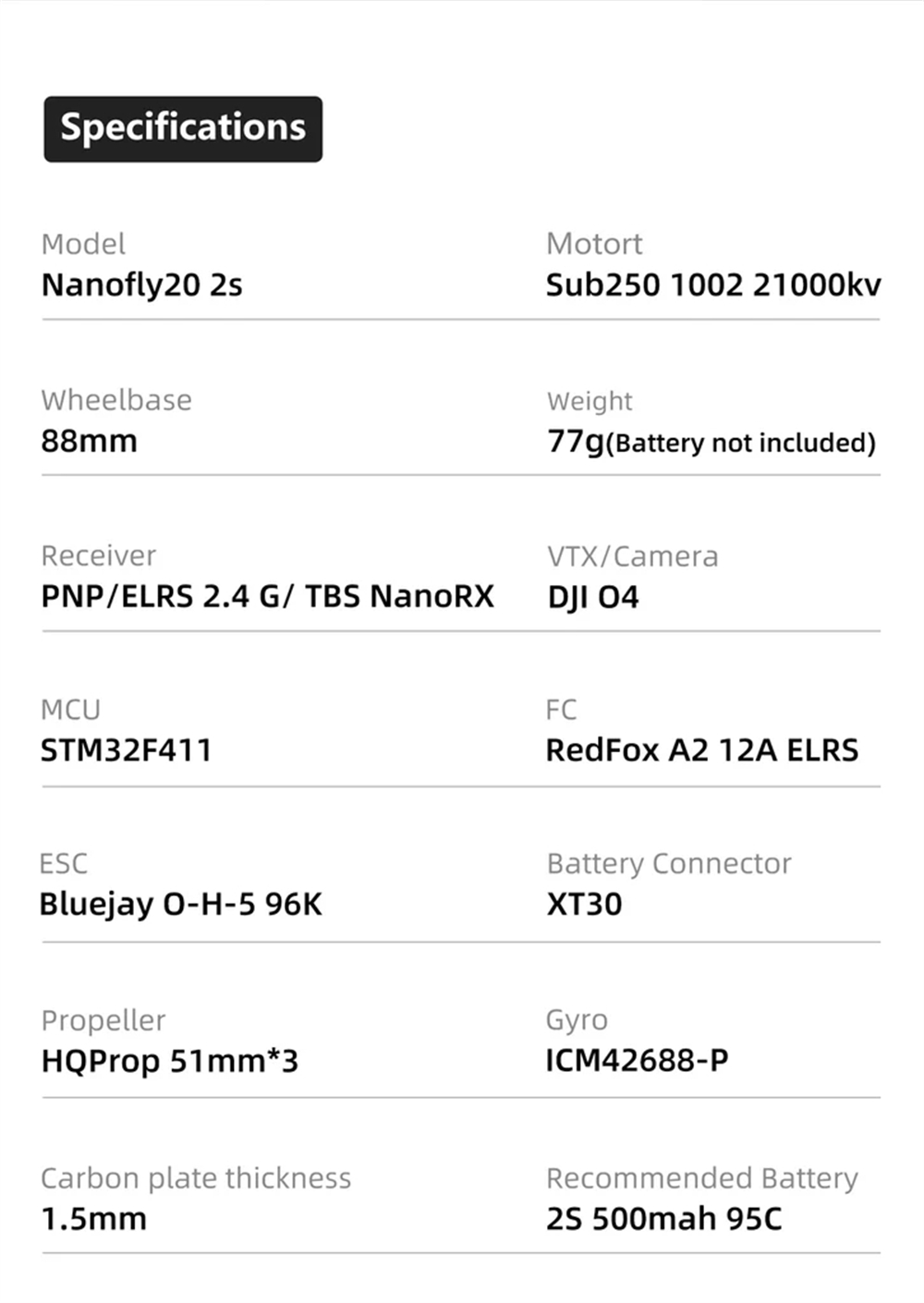The height and width of the screenshot is (1303, 924).
Task: Select the HQProp 51mm*3 propeller value
Action: 170,1061
